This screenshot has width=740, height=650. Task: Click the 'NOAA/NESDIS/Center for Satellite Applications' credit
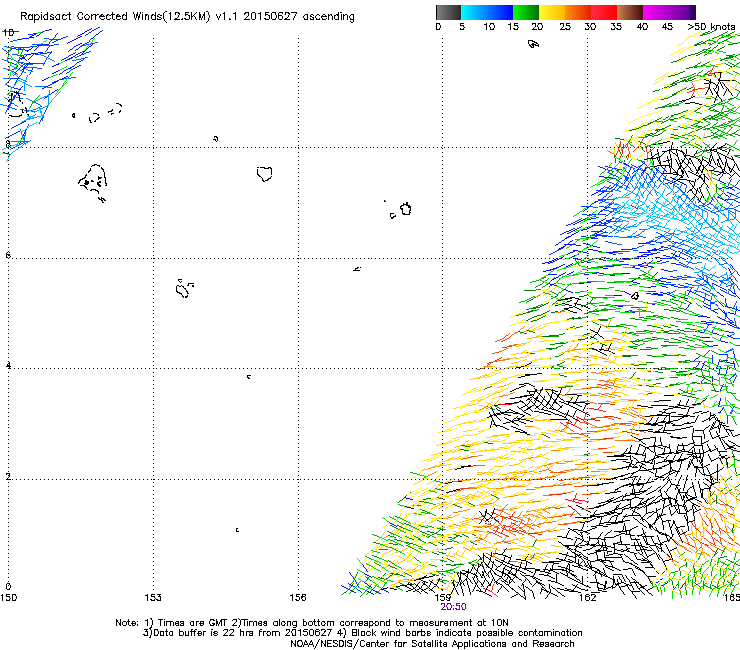(x=432, y=644)
